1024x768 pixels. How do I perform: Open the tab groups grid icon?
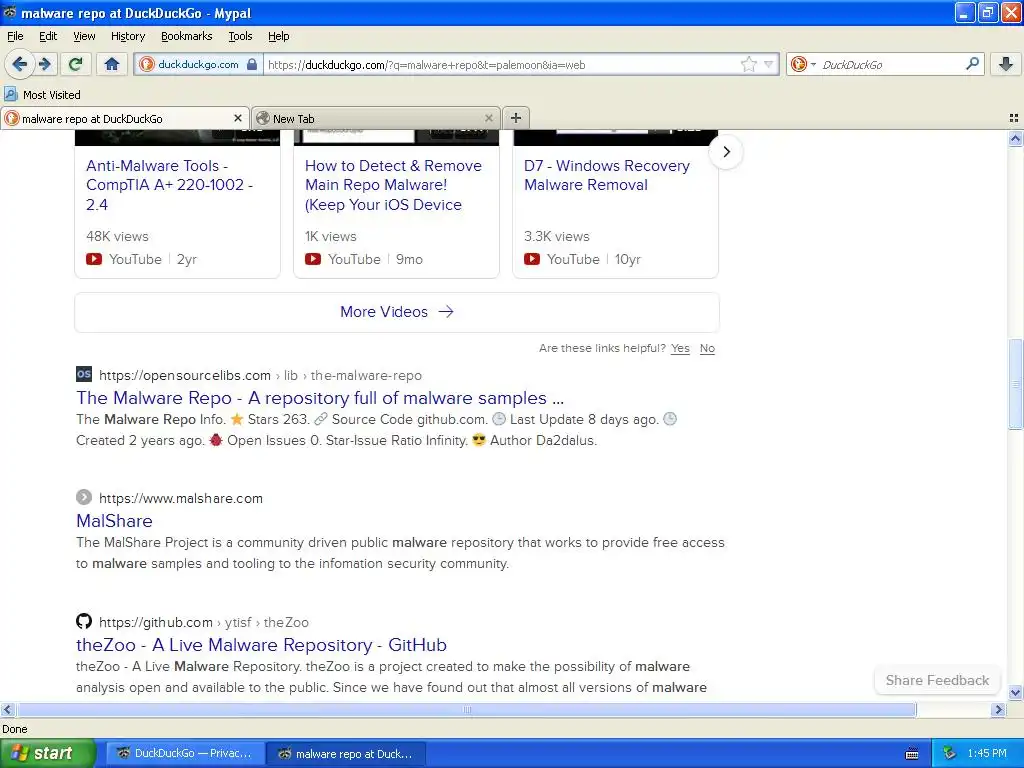pos(1014,118)
